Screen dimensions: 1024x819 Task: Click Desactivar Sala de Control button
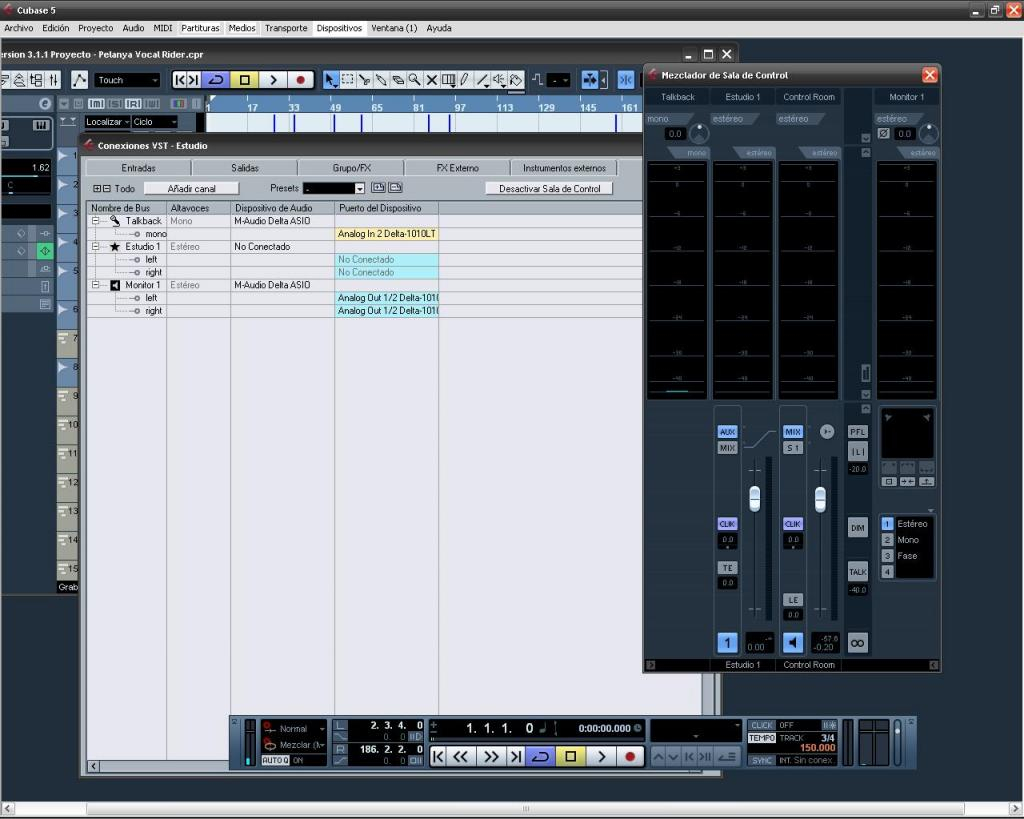pyautogui.click(x=549, y=188)
